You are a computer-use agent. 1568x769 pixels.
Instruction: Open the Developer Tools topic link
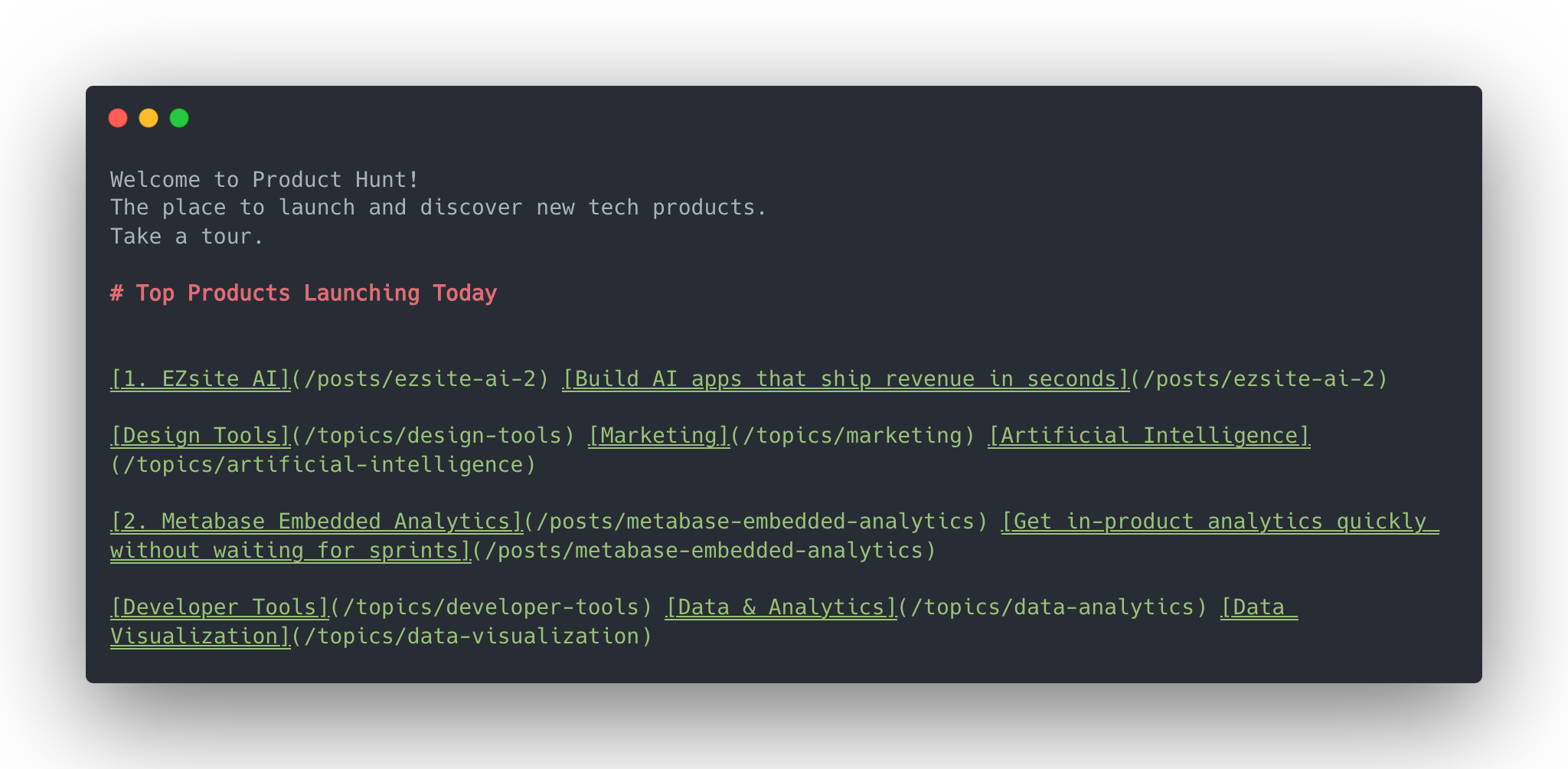[220, 607]
